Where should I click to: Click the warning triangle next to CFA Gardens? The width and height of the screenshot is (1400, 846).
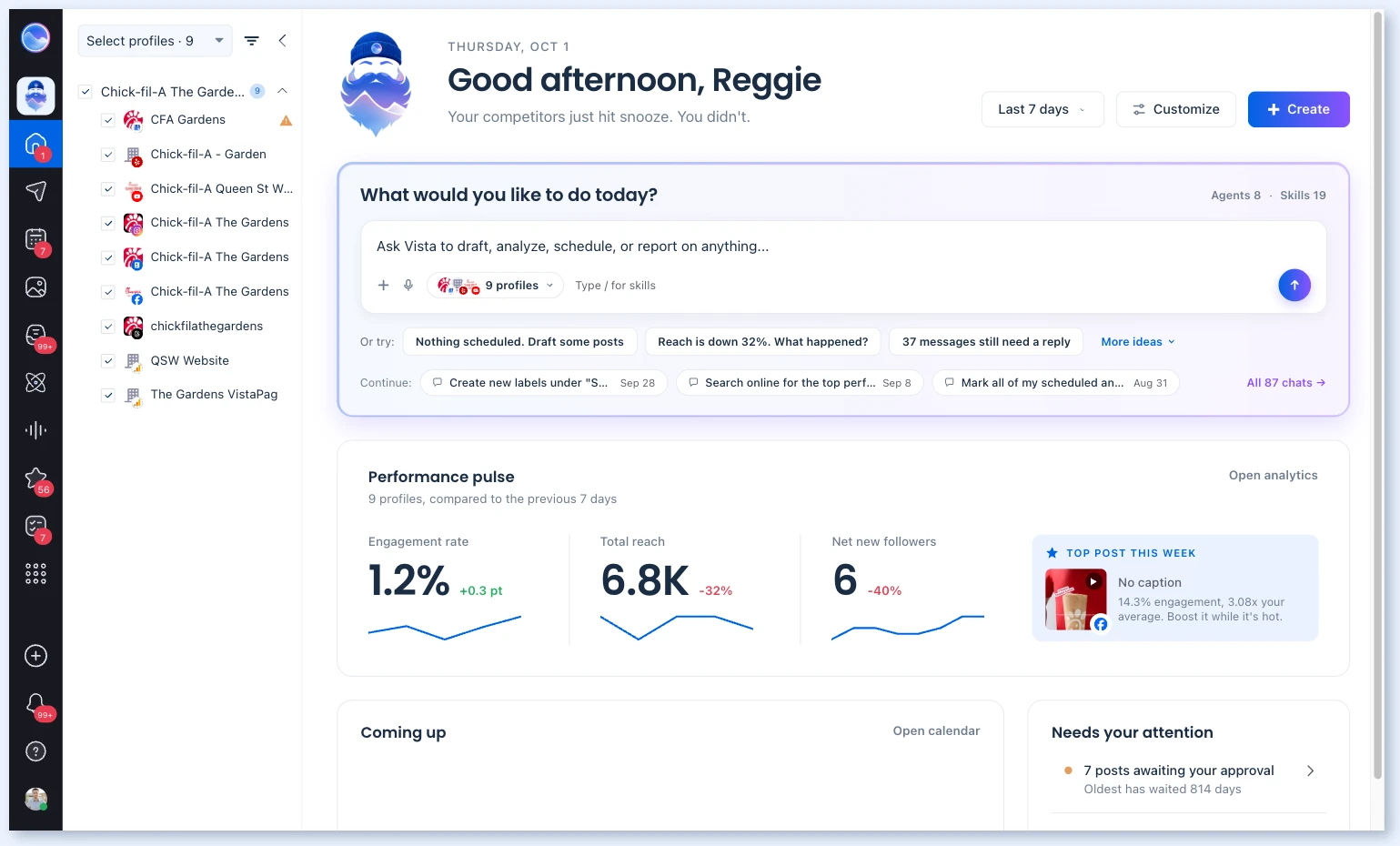pos(286,120)
